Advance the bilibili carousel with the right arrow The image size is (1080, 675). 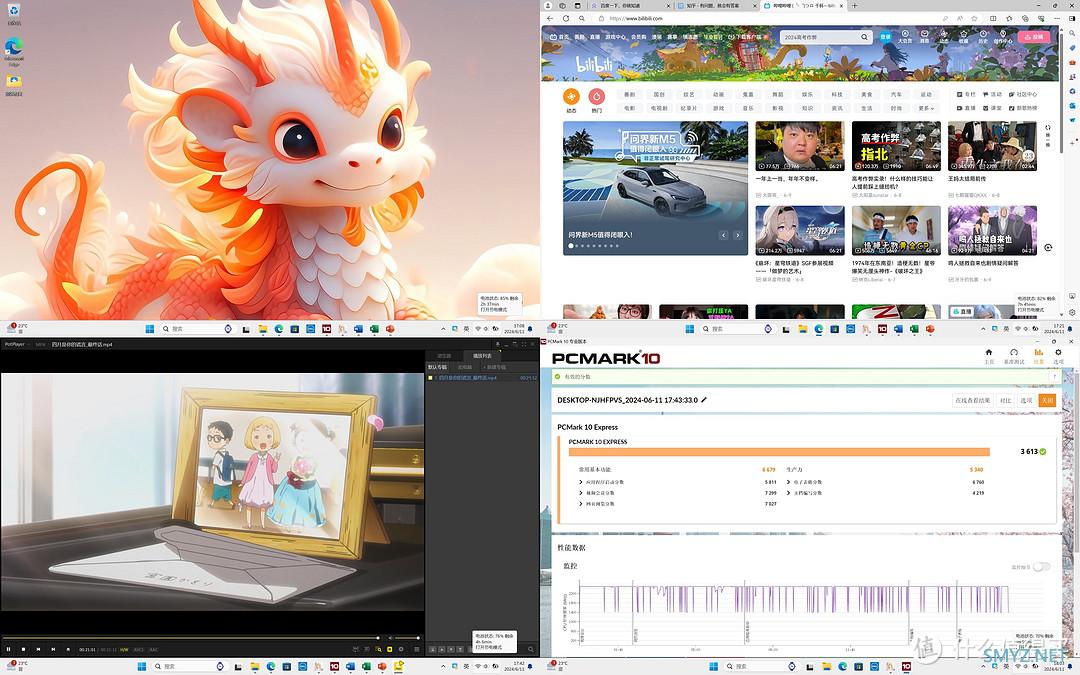pos(738,235)
